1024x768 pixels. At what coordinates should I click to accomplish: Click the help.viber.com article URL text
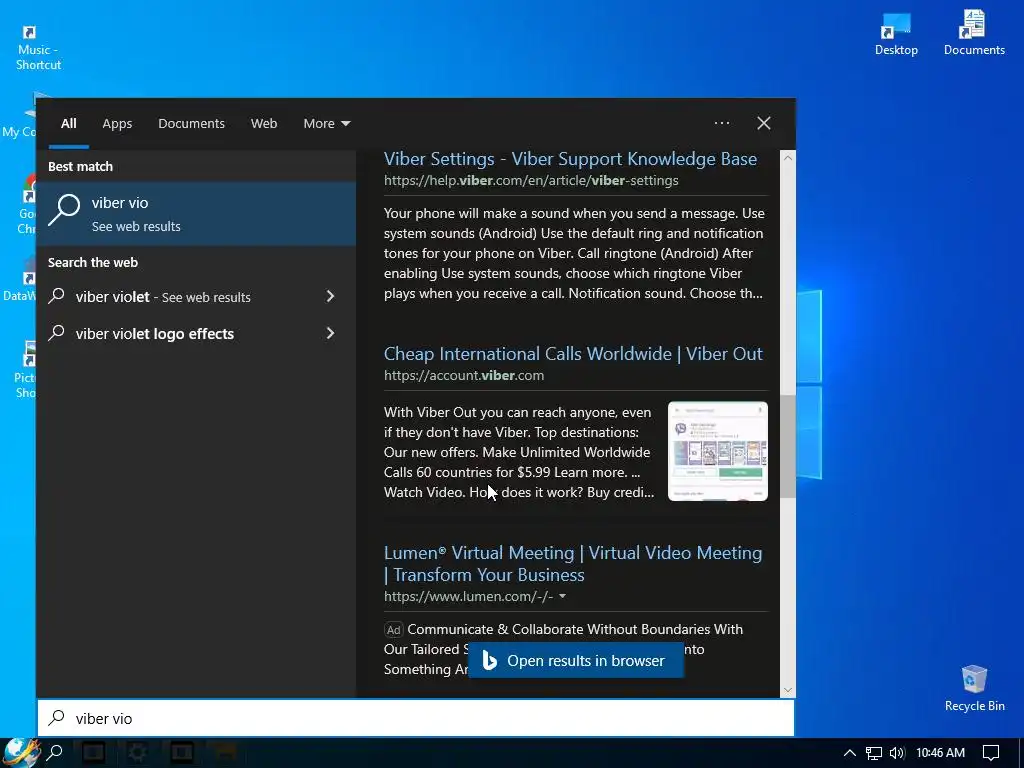click(x=531, y=181)
